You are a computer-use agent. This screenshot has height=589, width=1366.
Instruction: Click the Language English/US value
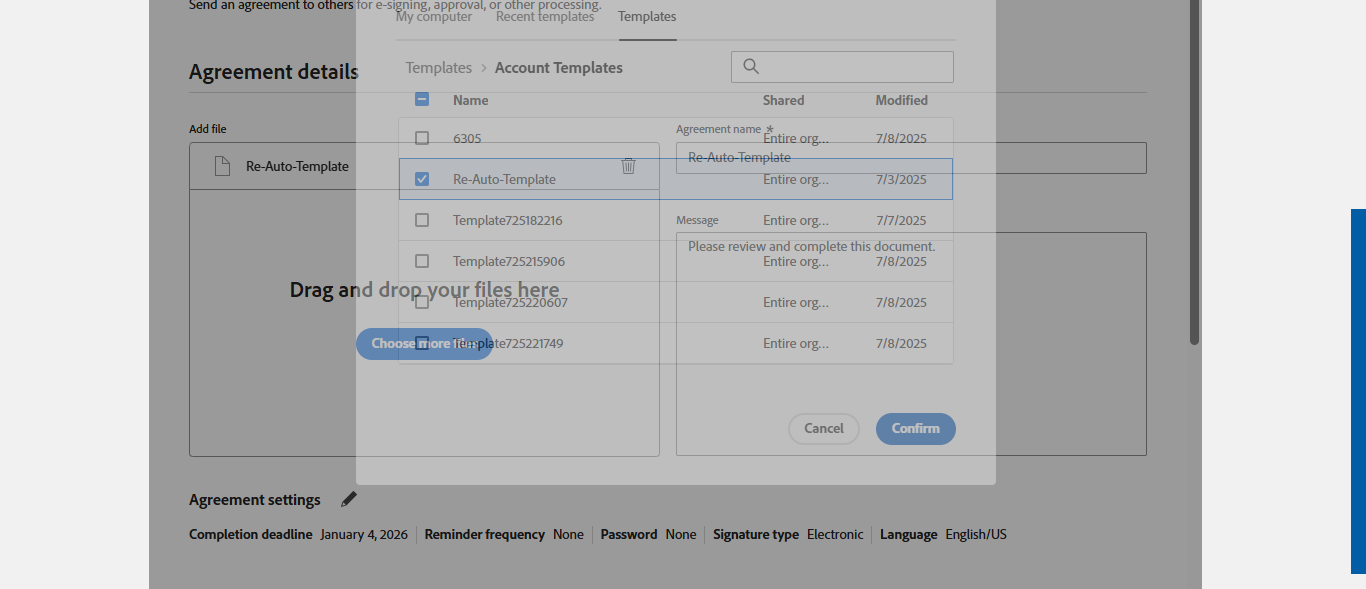[976, 535]
